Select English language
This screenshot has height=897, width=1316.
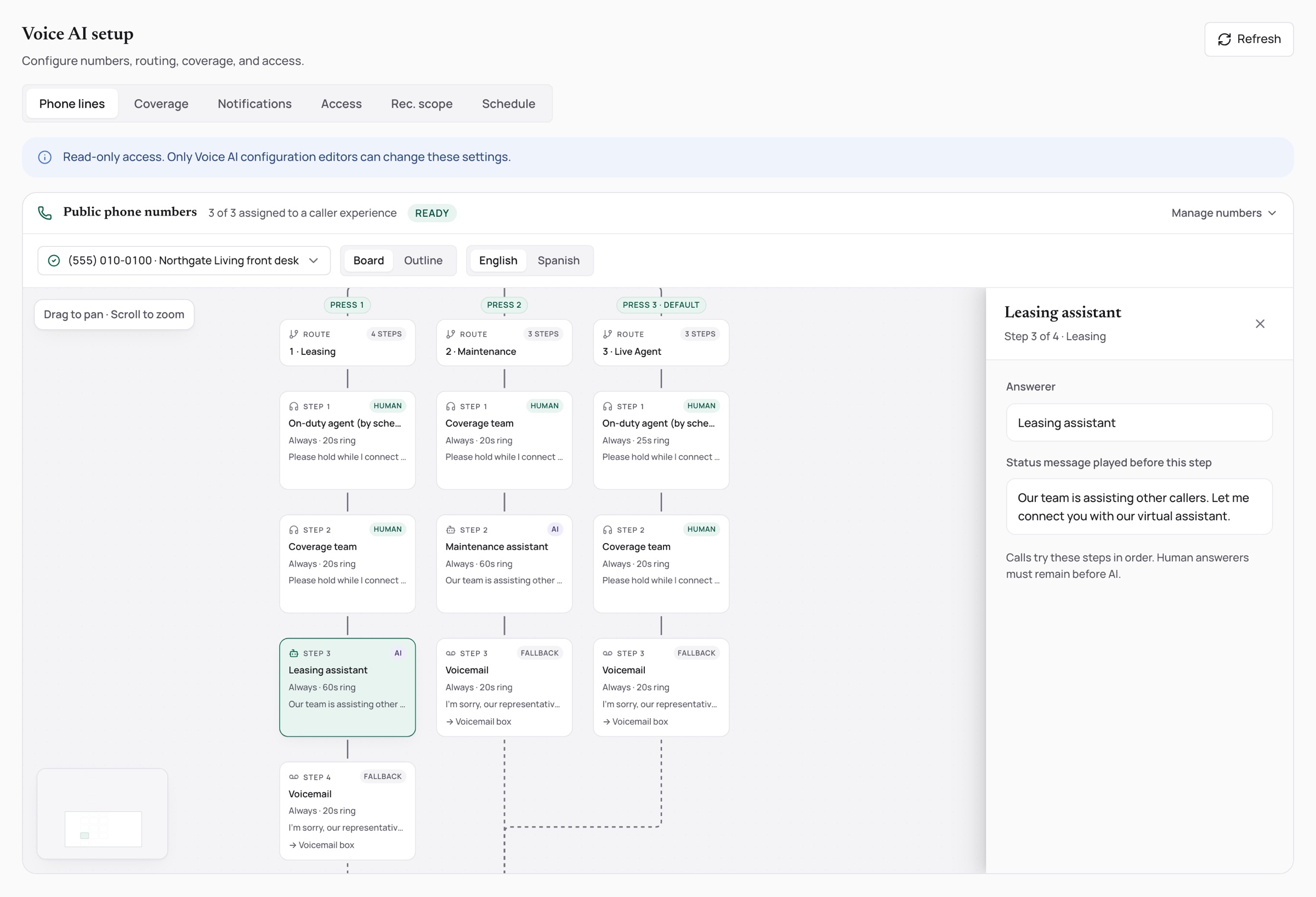(x=498, y=261)
